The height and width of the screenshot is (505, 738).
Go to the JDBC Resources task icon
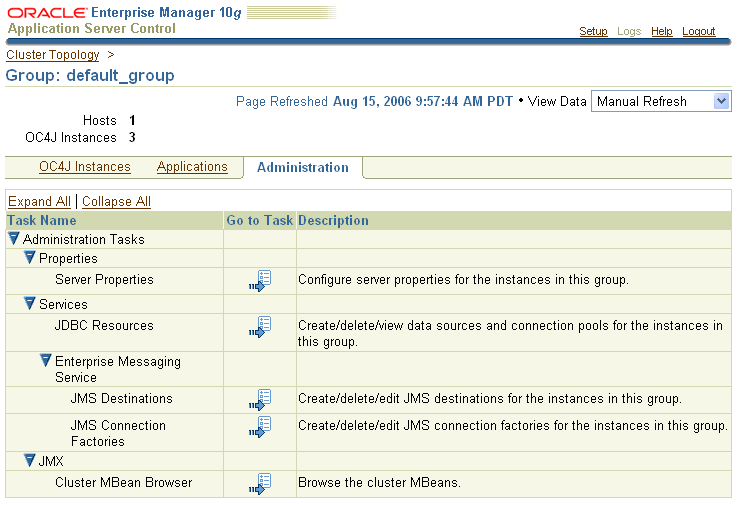click(260, 327)
